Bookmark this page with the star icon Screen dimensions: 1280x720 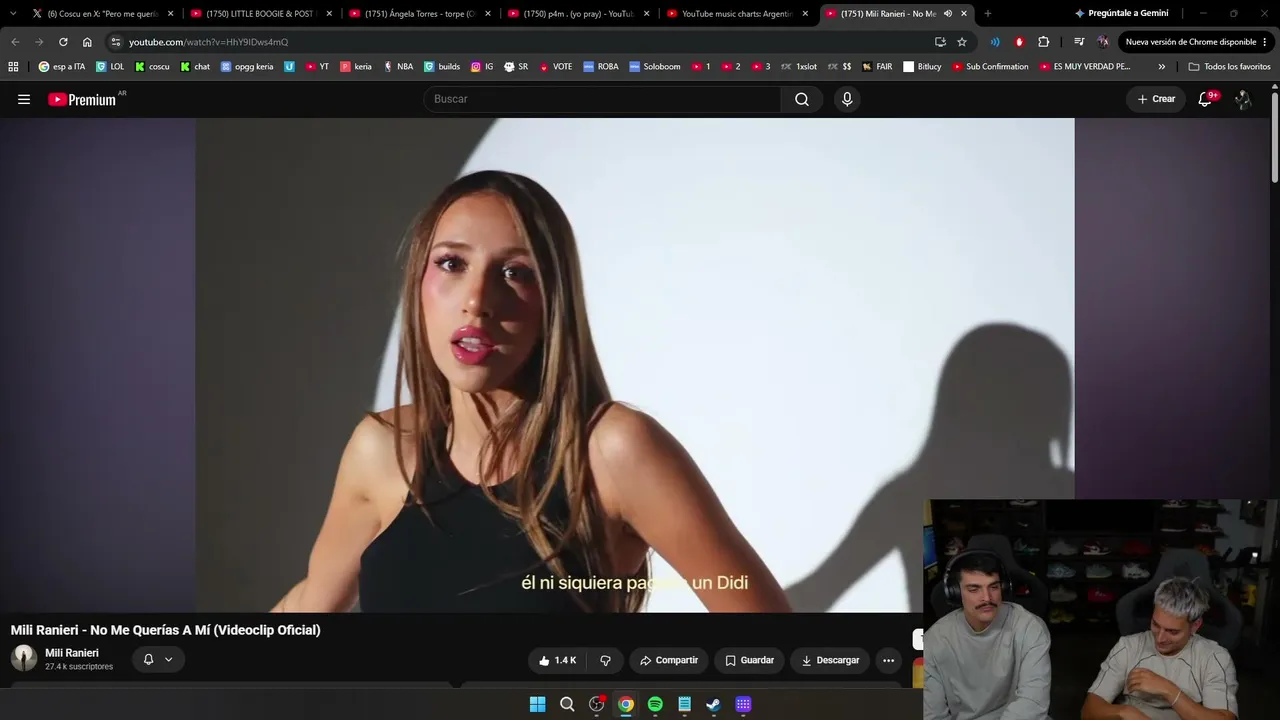pyautogui.click(x=962, y=42)
